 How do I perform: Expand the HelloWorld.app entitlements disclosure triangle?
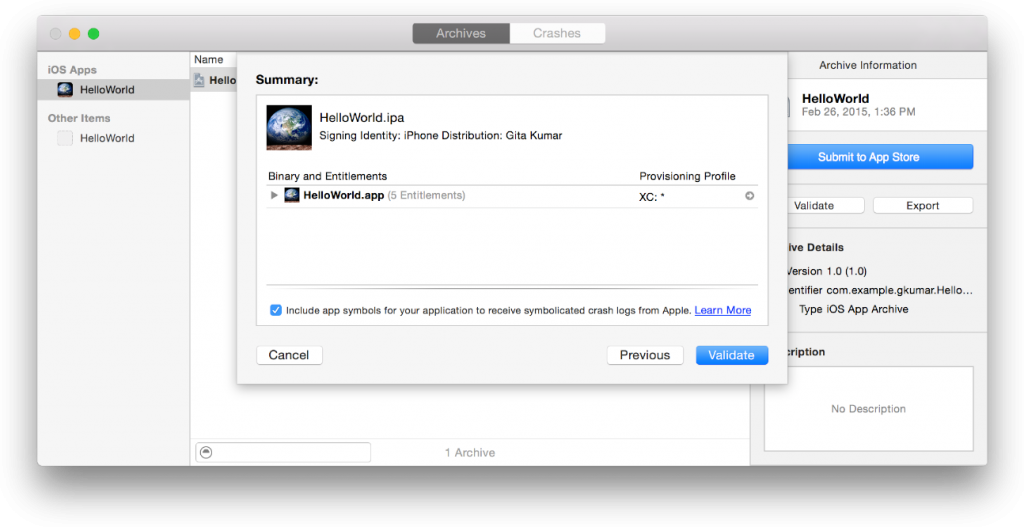[274, 195]
